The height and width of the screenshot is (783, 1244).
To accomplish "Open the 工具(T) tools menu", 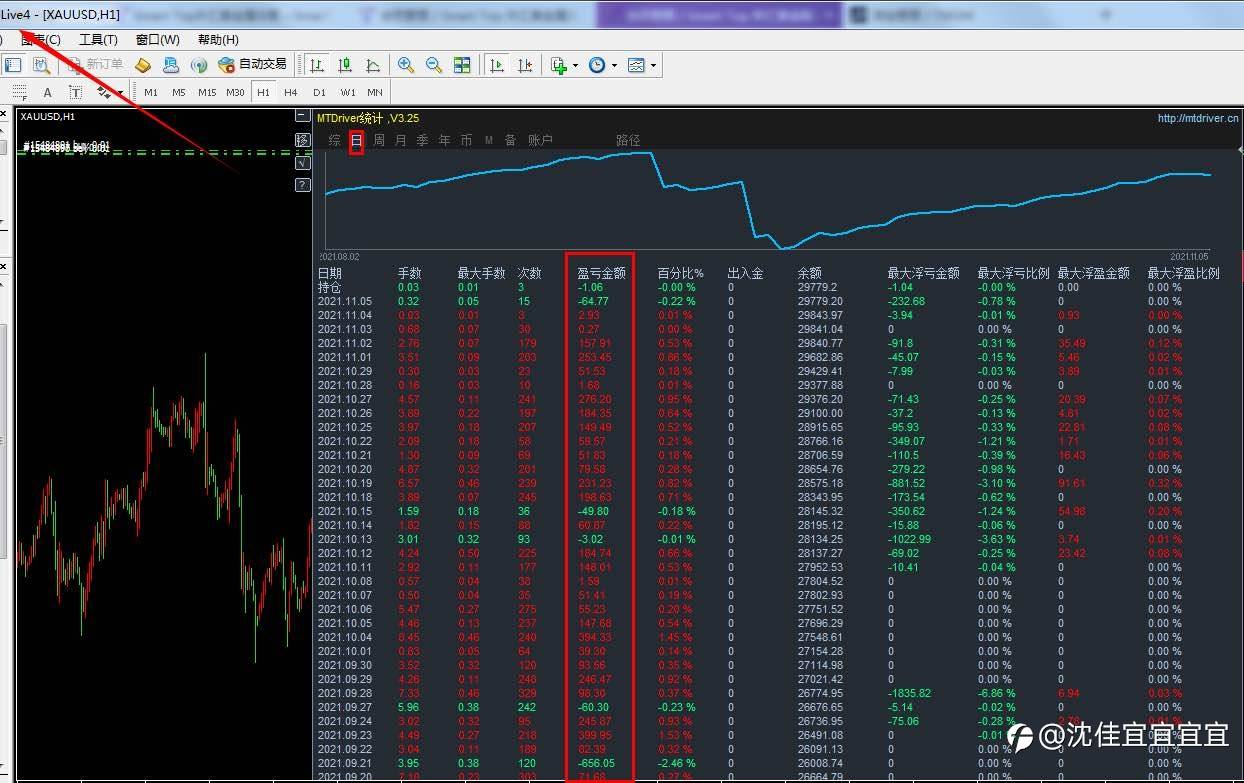I will coord(98,40).
